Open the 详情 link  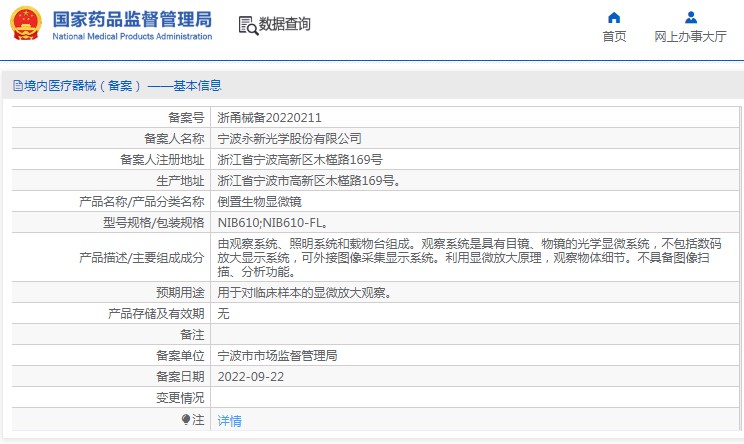[x=230, y=421]
